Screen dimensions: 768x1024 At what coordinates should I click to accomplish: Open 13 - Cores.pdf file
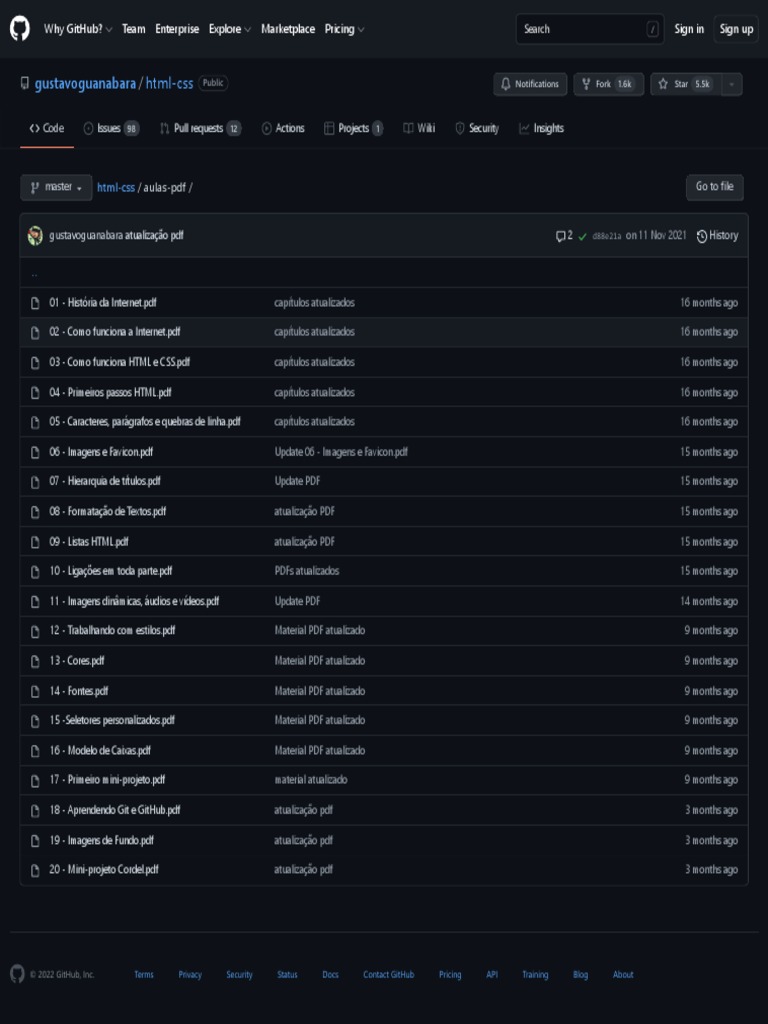pos(77,661)
